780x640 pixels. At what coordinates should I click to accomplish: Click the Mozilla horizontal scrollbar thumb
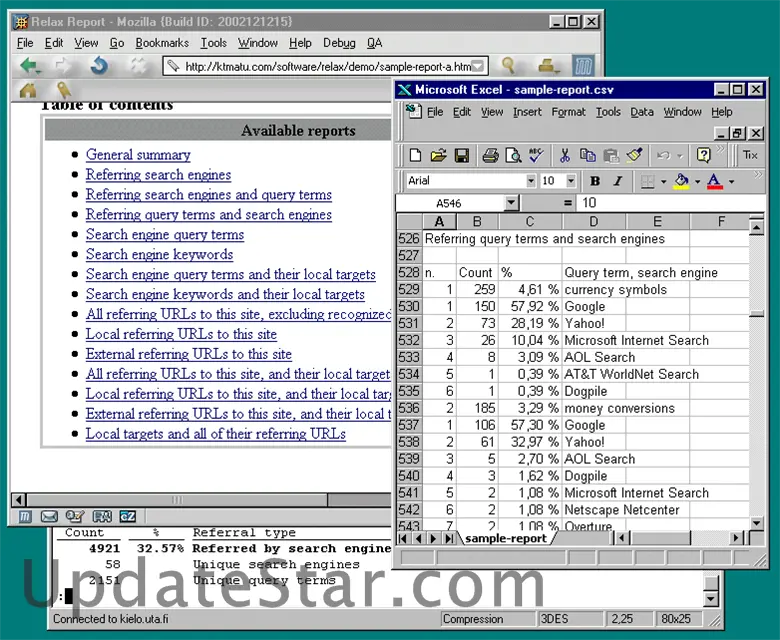(177, 500)
